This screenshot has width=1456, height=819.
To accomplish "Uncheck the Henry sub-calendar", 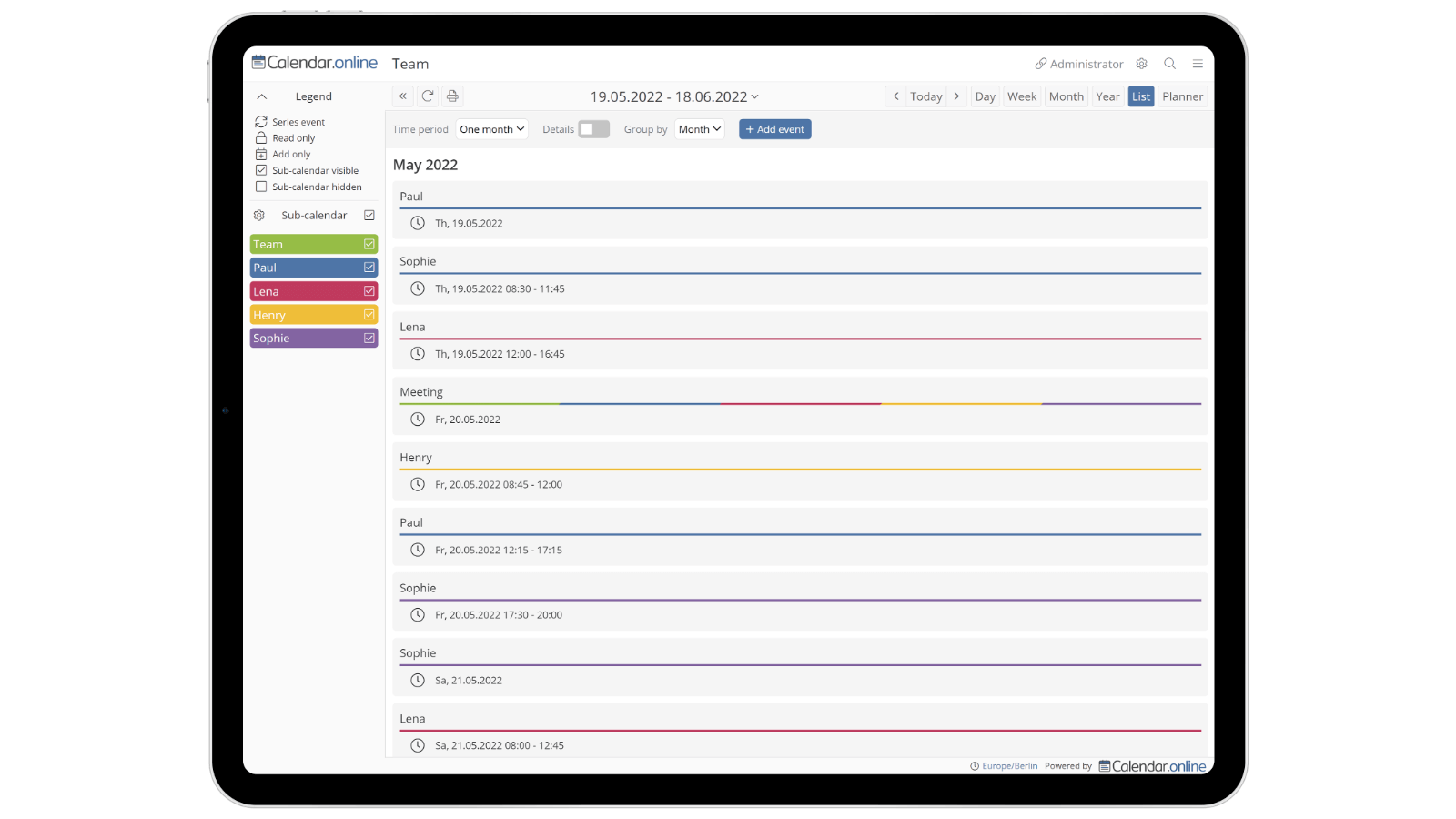I will (x=369, y=315).
